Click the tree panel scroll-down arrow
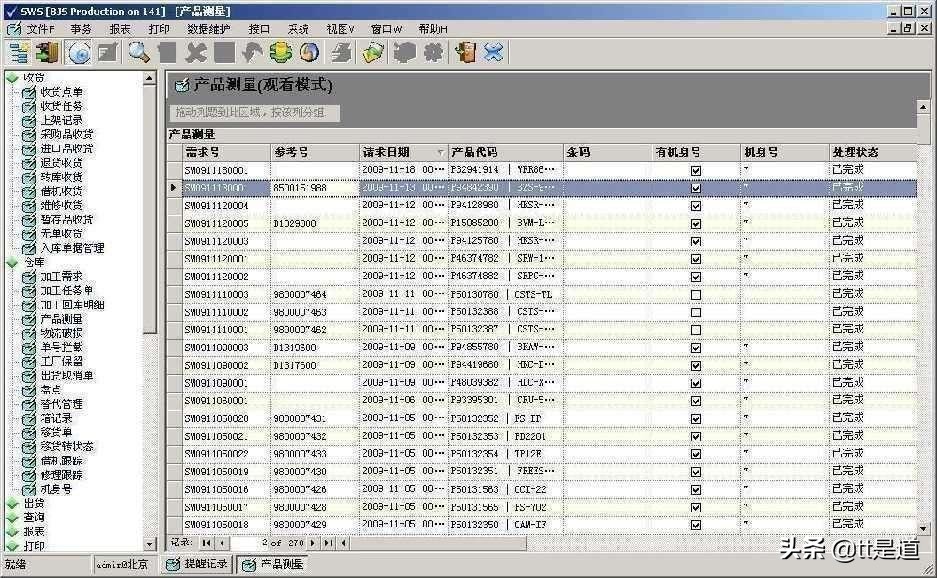Viewport: 937px width, 578px height. pyautogui.click(x=149, y=543)
